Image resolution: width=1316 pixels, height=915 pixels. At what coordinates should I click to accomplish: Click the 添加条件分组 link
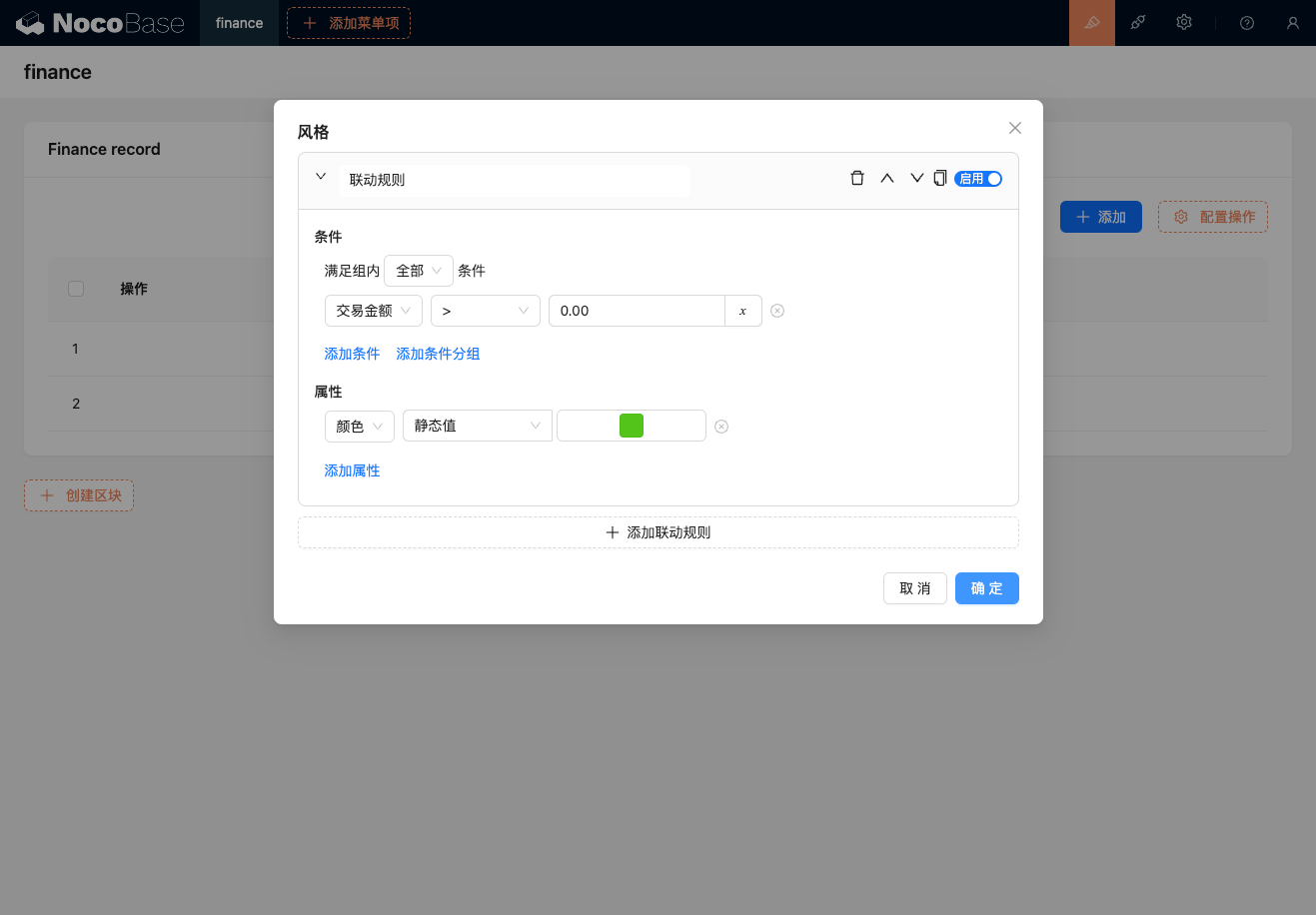(x=438, y=354)
